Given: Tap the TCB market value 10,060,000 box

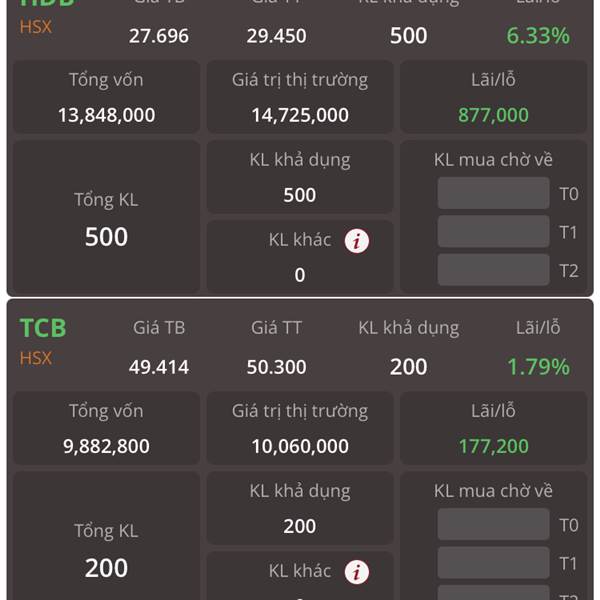Looking at the screenshot, I should (x=300, y=428).
